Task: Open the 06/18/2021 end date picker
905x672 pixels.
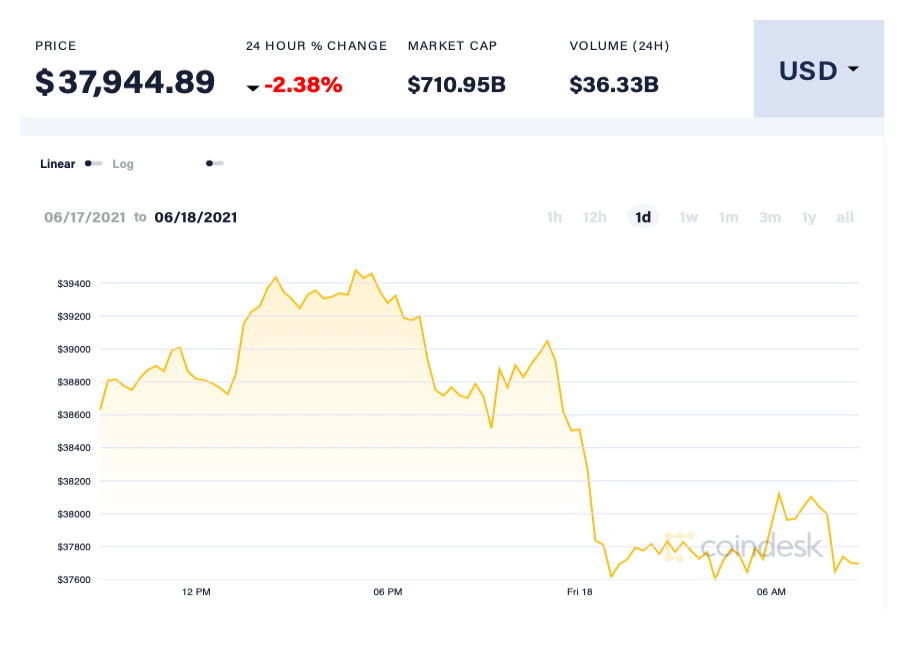Action: pyautogui.click(x=196, y=217)
